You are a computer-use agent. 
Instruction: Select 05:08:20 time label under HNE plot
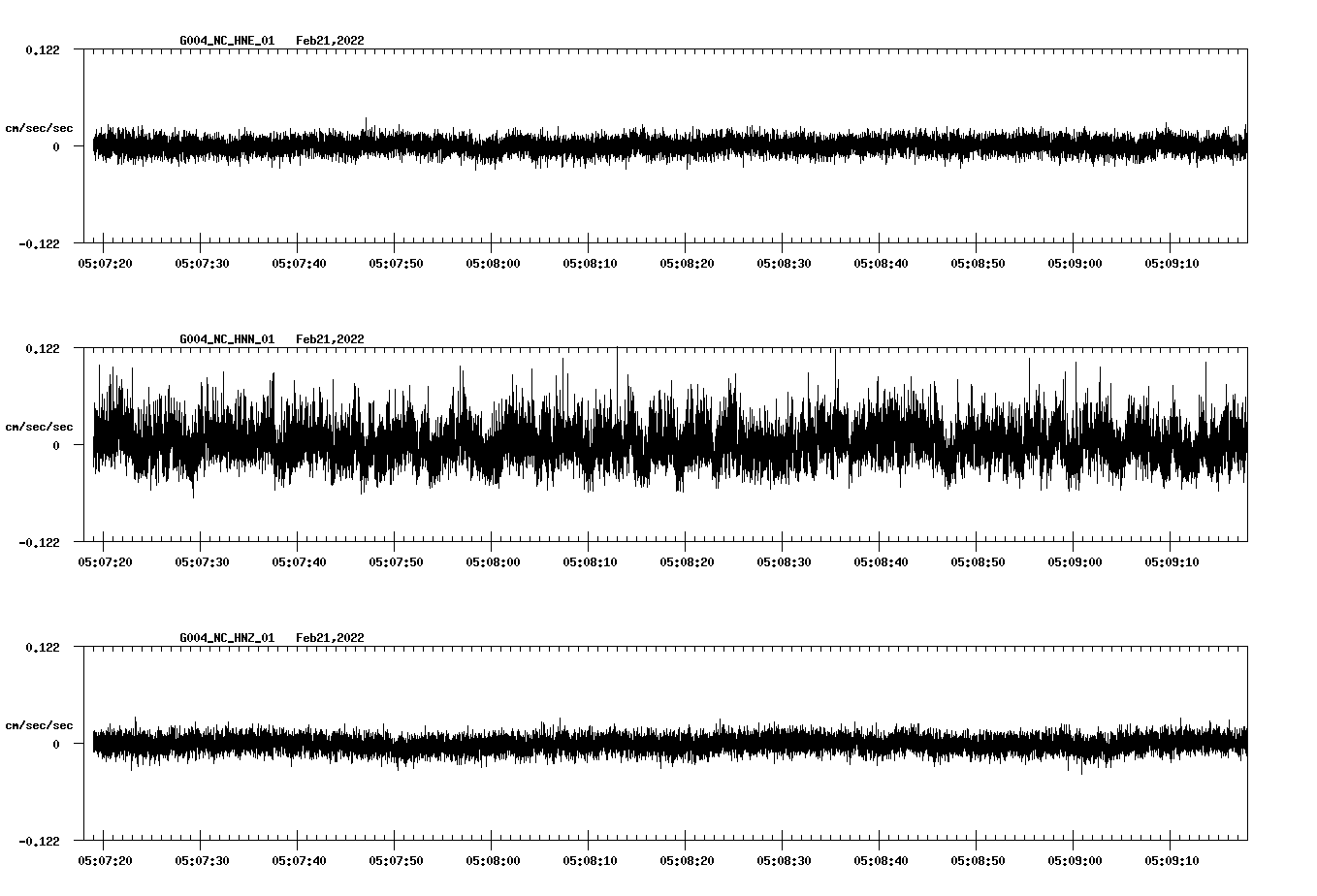tap(687, 263)
